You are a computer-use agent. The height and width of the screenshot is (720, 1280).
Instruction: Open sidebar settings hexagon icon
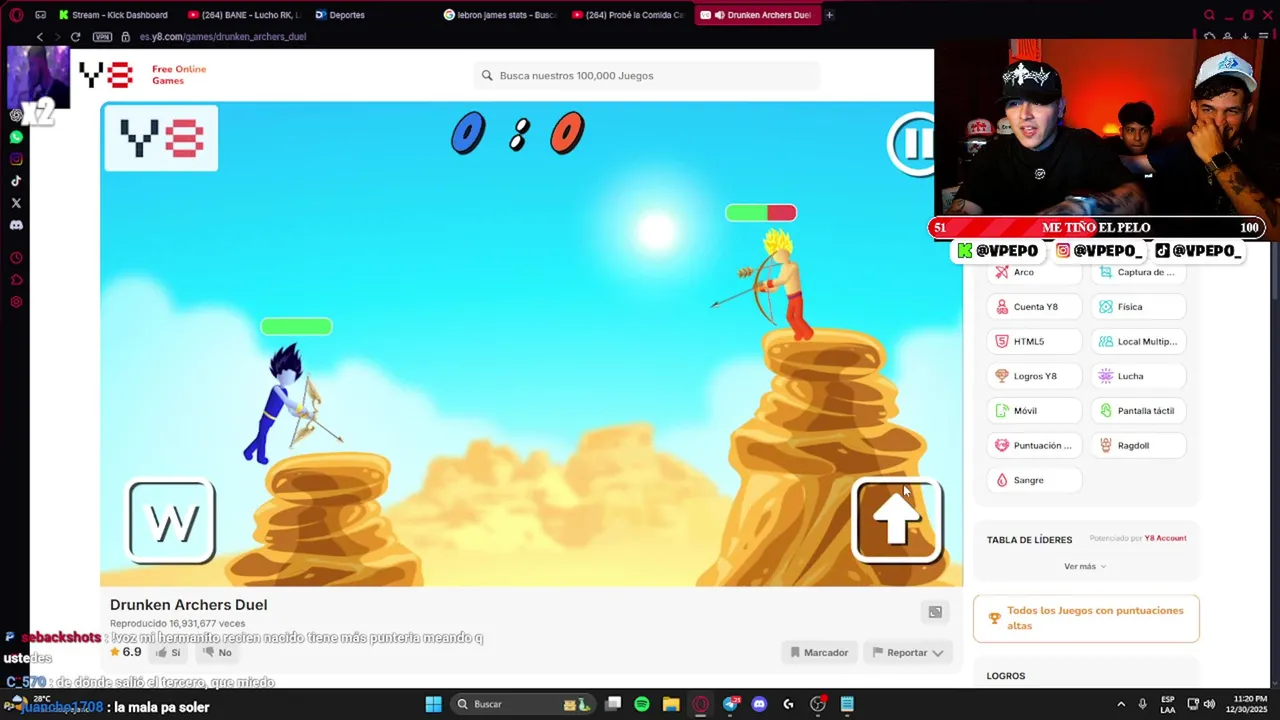(16, 302)
